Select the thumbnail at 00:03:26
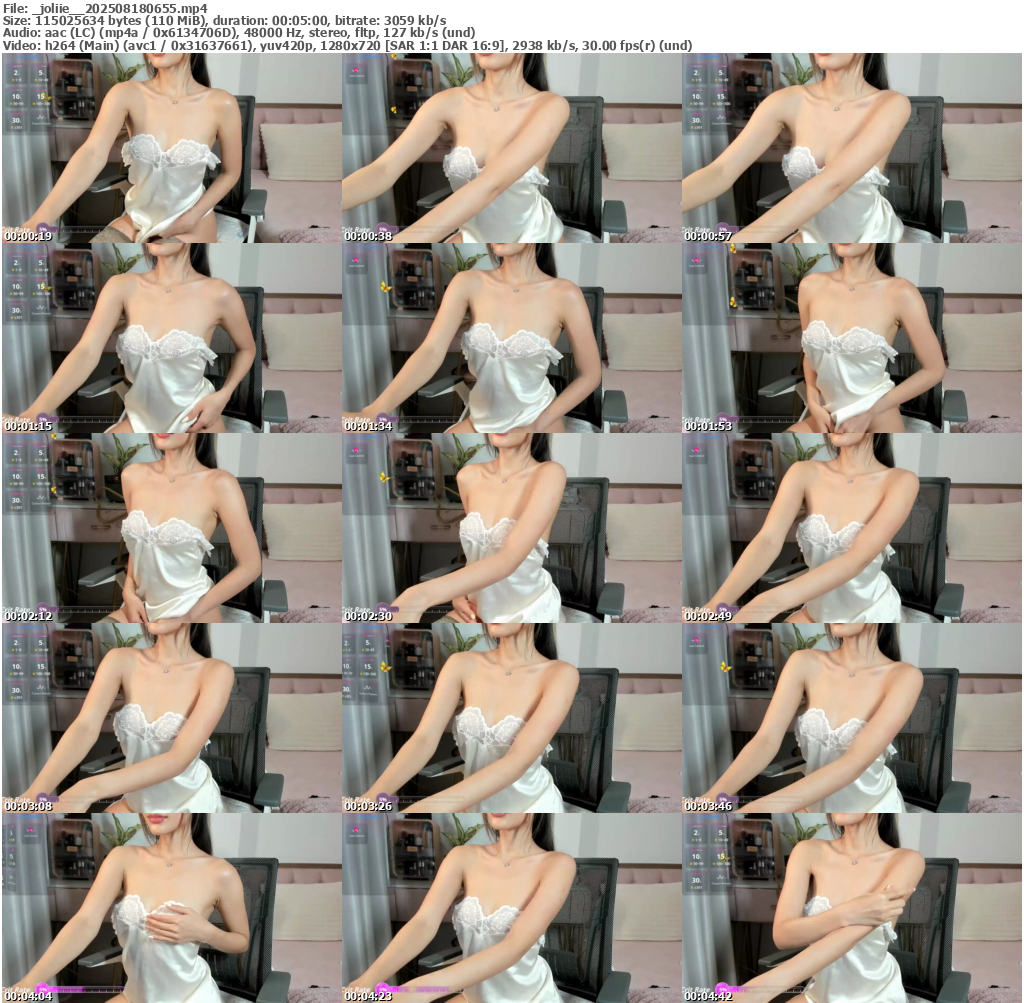This screenshot has width=1024, height=1003. (x=511, y=718)
